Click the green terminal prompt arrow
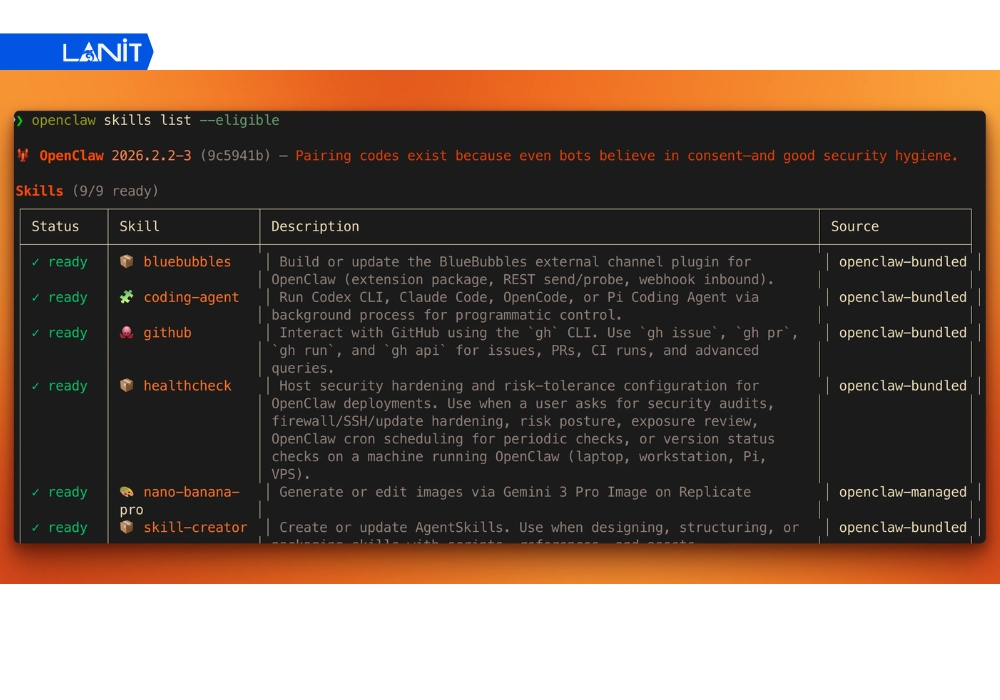The width and height of the screenshot is (1000, 700). [x=19, y=120]
